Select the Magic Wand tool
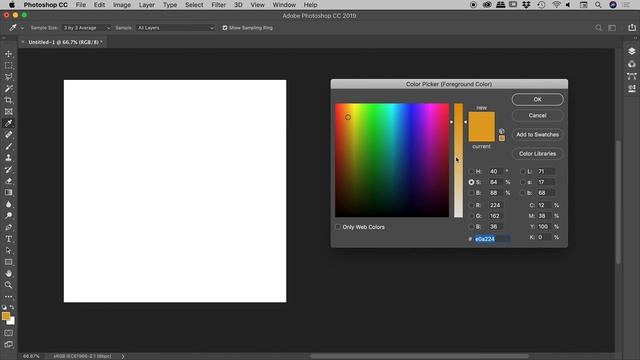Screen dimensions: 640x360 [9, 89]
